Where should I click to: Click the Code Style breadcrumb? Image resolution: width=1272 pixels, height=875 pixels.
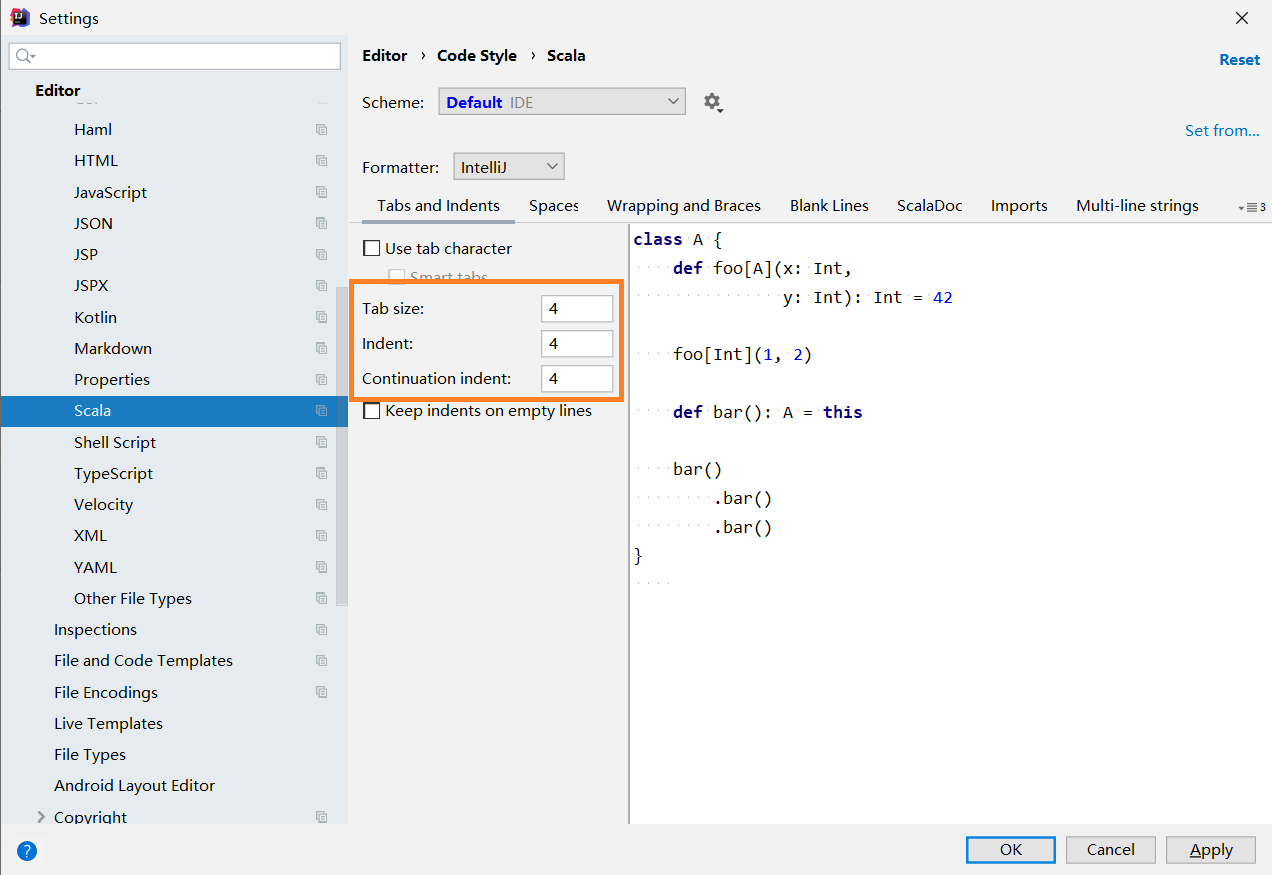coord(477,56)
